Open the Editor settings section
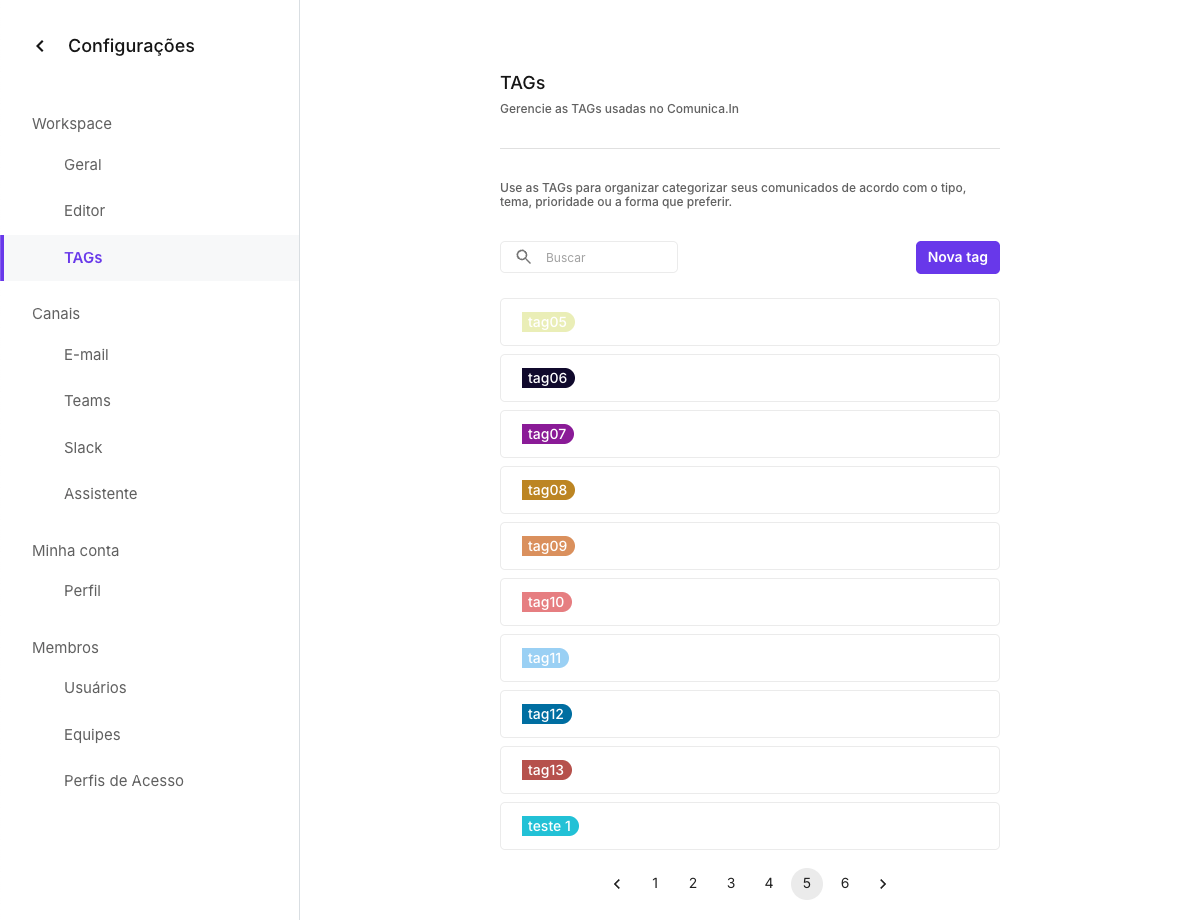The height and width of the screenshot is (920, 1188). tap(84, 211)
